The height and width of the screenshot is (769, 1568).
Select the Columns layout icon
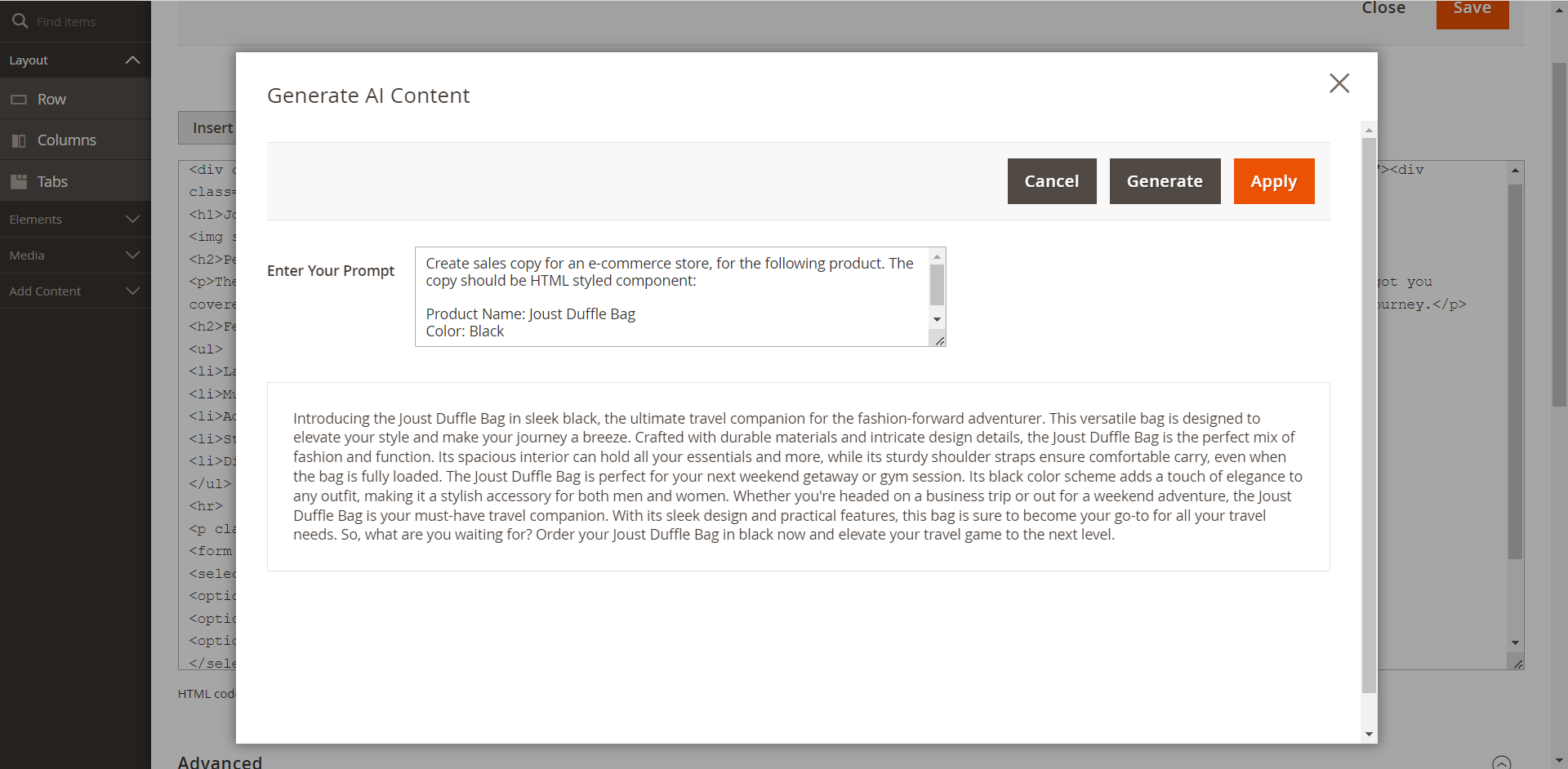coord(19,140)
